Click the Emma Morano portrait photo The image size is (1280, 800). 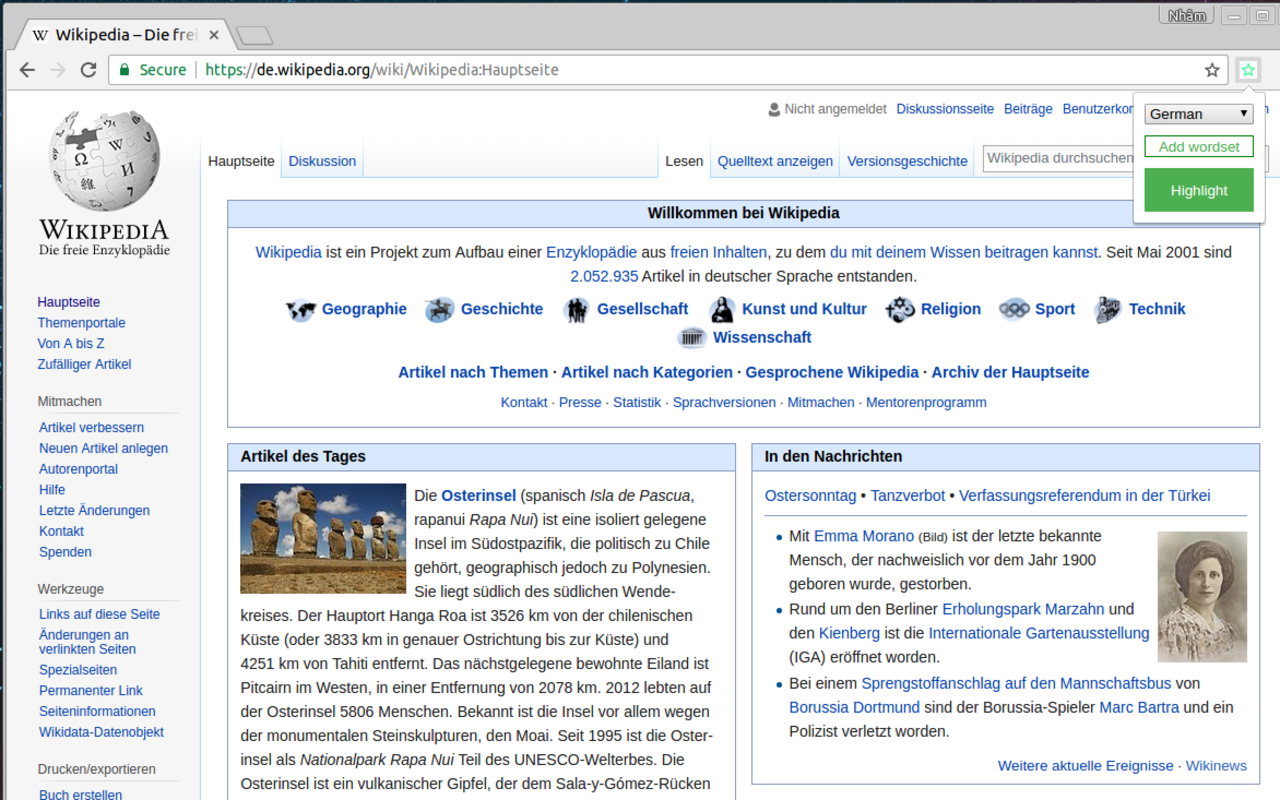point(1202,597)
